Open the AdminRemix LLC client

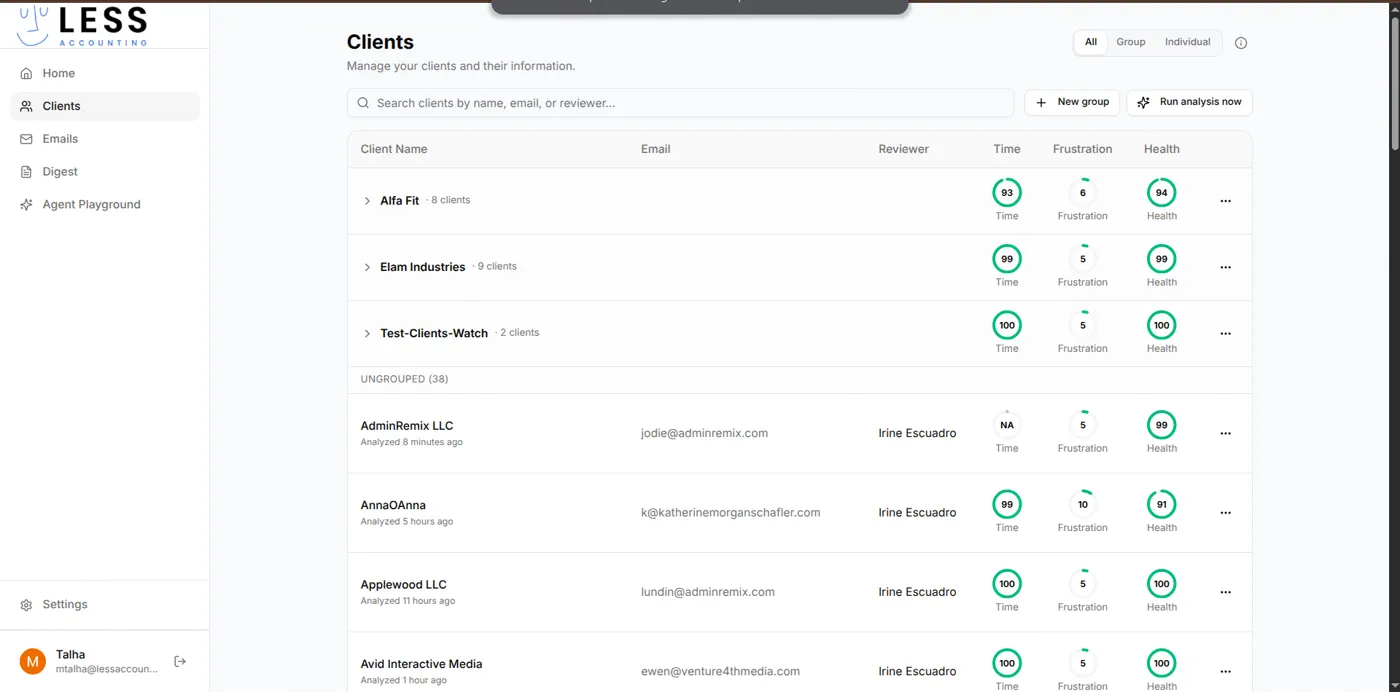pos(407,426)
